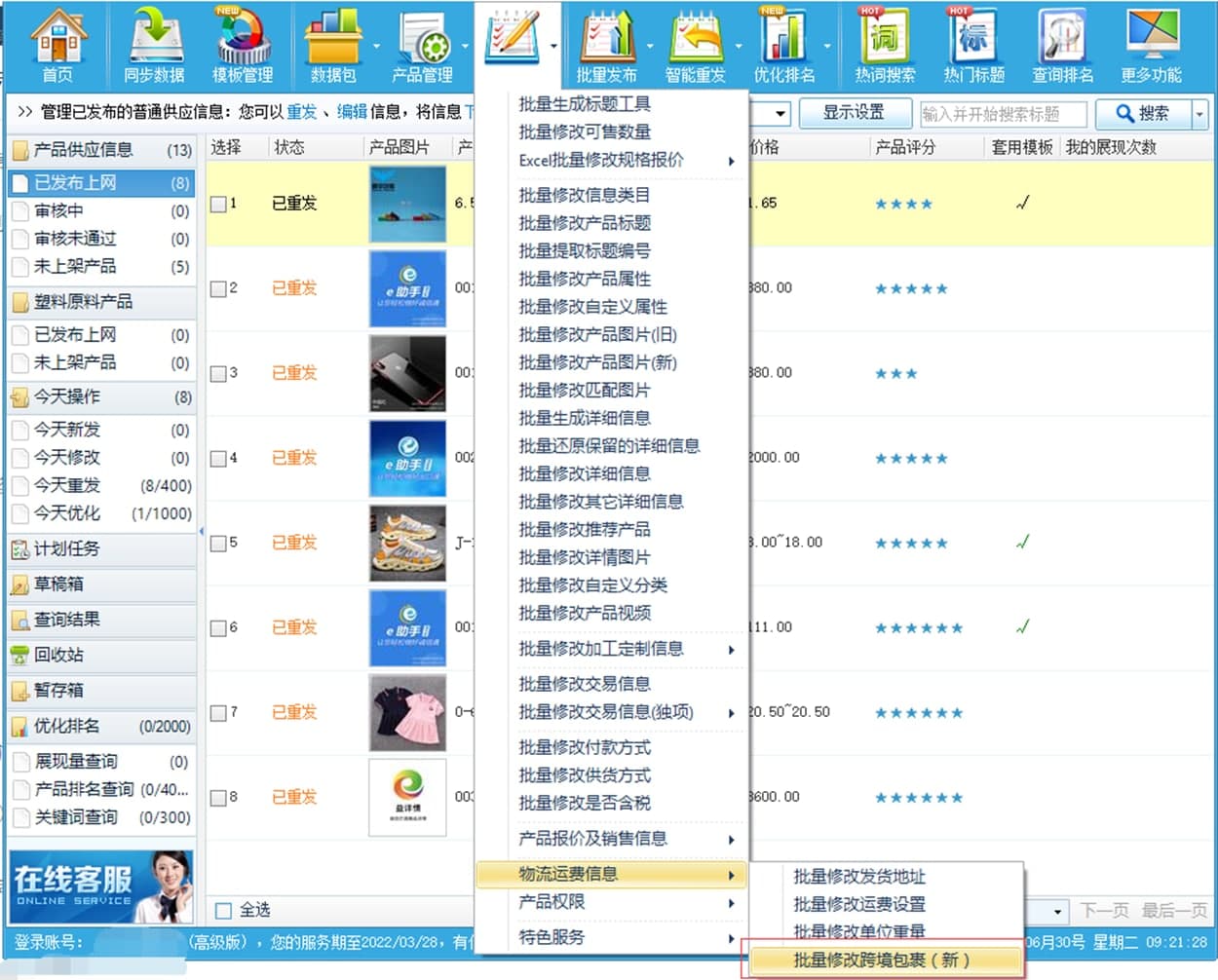Viewport: 1218px width, 980px height.
Task: Click the 智能重发 smart resend icon
Action: tap(695, 45)
